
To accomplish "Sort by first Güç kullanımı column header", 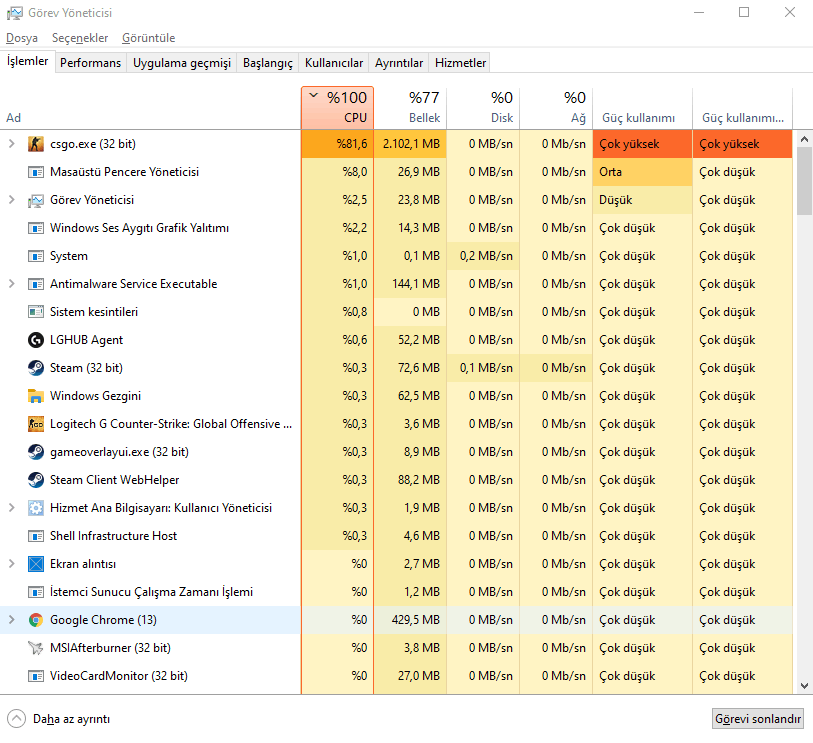I will (x=642, y=108).
